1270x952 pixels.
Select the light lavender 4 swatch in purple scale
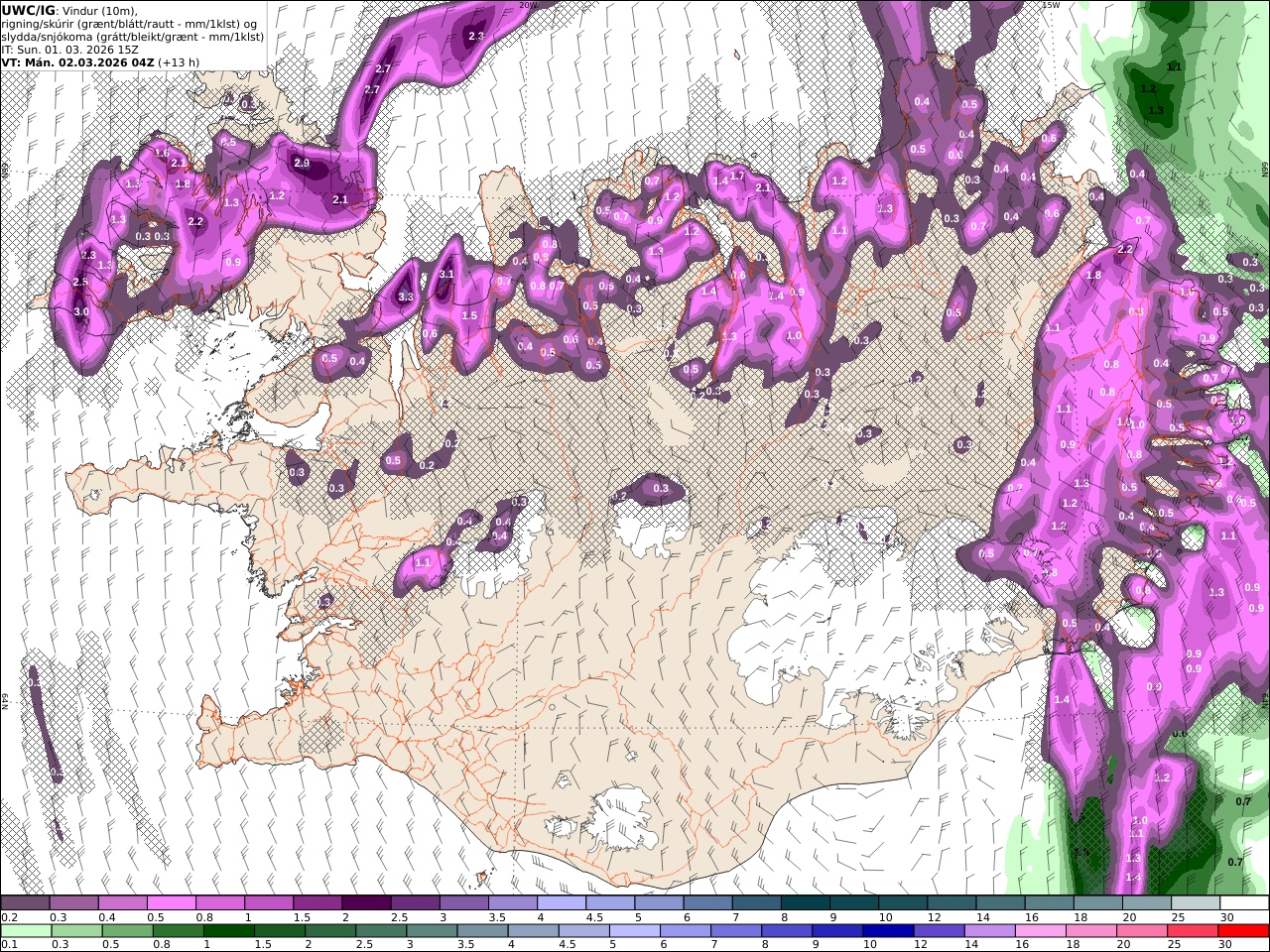(561, 903)
